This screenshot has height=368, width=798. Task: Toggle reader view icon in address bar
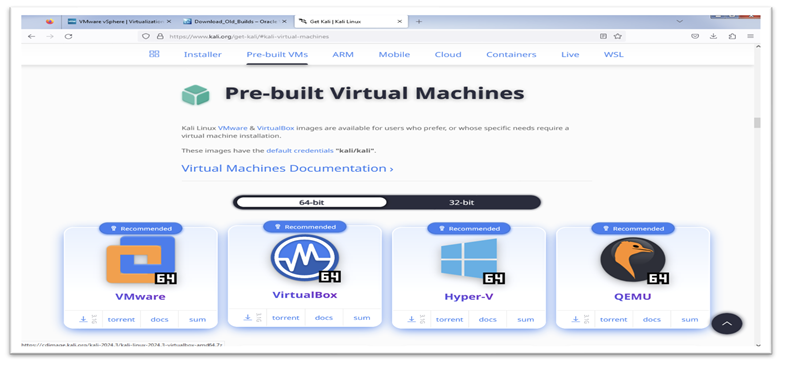click(x=603, y=36)
